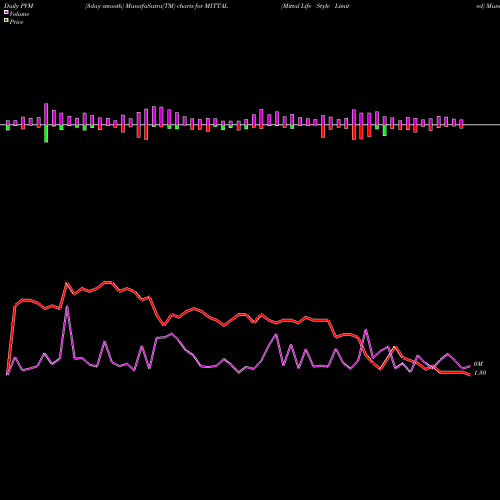The width and height of the screenshot is (500, 500).
Task: Click the 'Price' legend label
Action: [x=16, y=22]
